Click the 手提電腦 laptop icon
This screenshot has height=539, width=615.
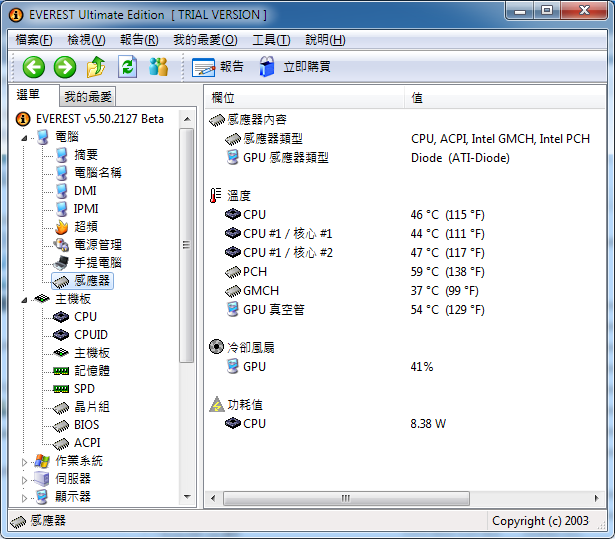coord(61,263)
